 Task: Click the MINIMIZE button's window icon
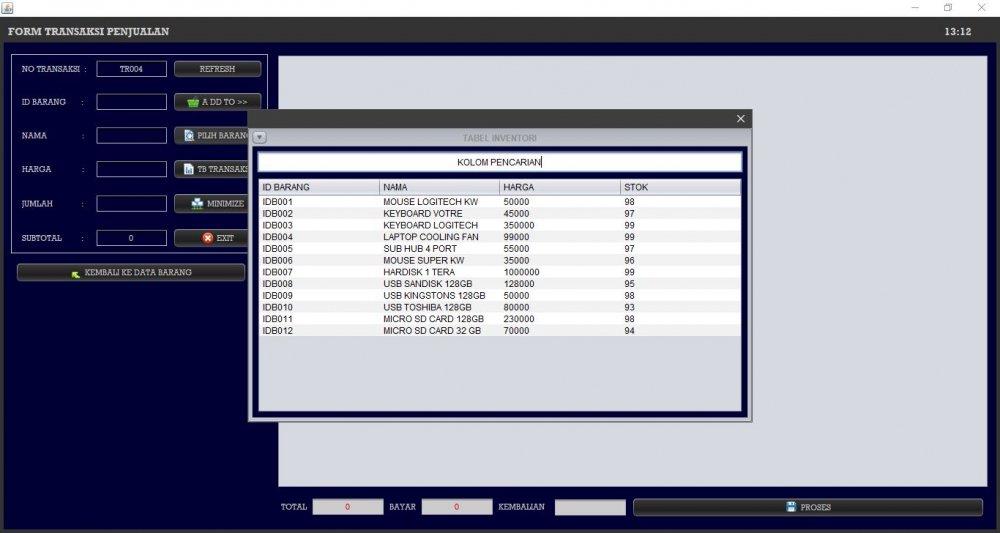click(197, 204)
